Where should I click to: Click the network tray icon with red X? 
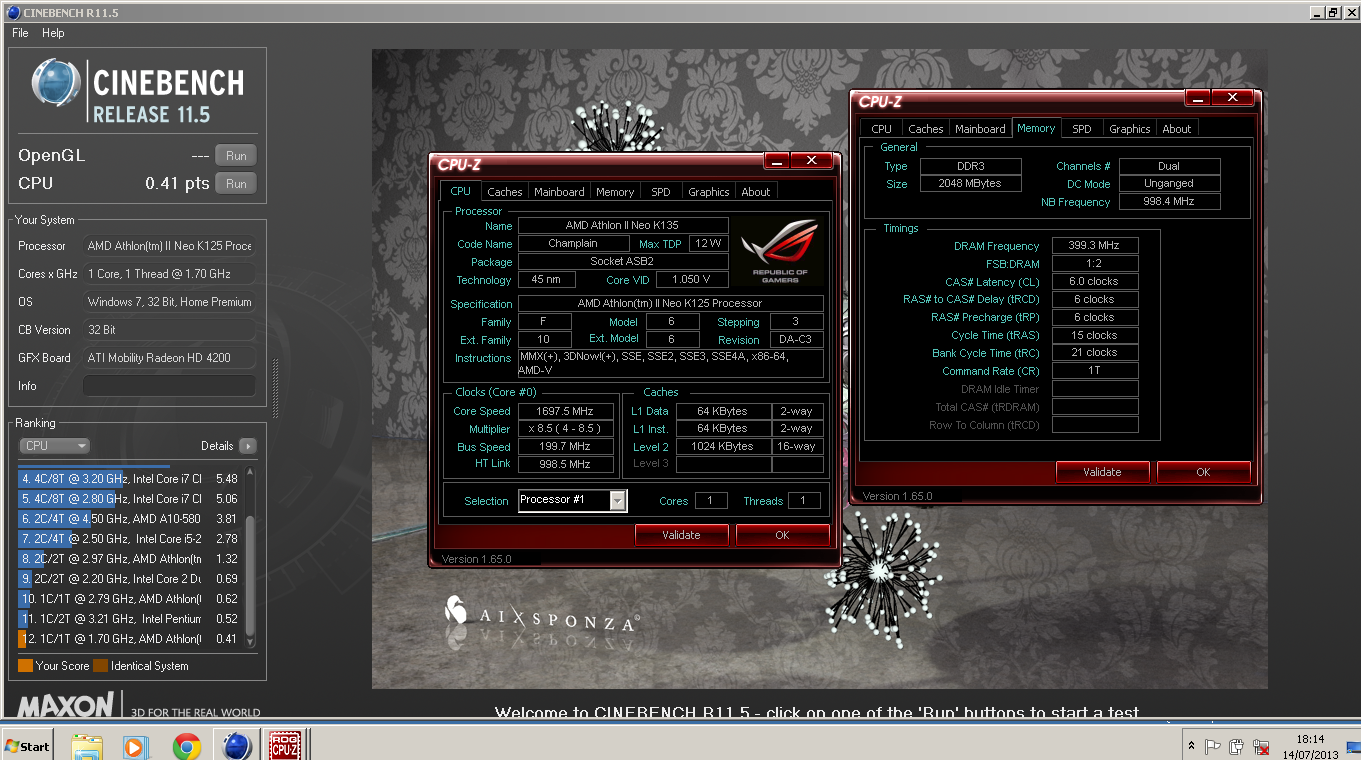coord(1263,746)
